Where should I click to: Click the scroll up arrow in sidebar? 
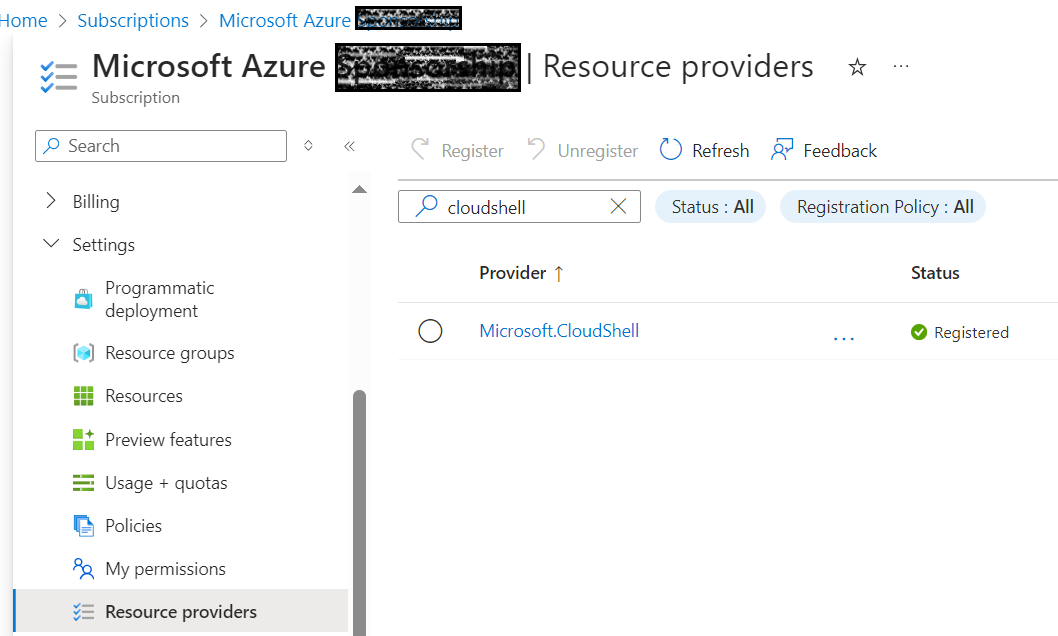(360, 190)
